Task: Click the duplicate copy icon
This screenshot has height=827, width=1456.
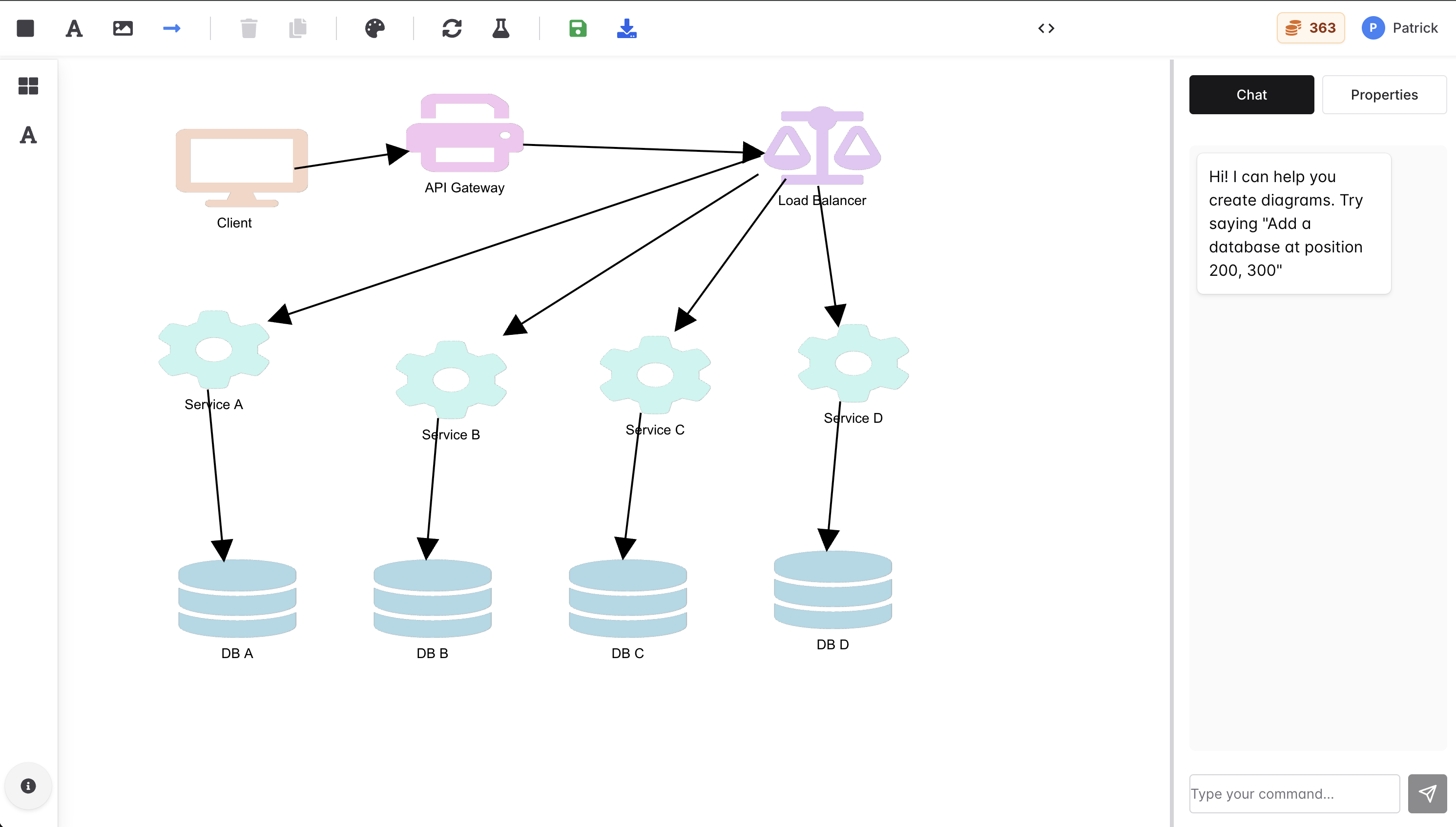Action: 298,28
